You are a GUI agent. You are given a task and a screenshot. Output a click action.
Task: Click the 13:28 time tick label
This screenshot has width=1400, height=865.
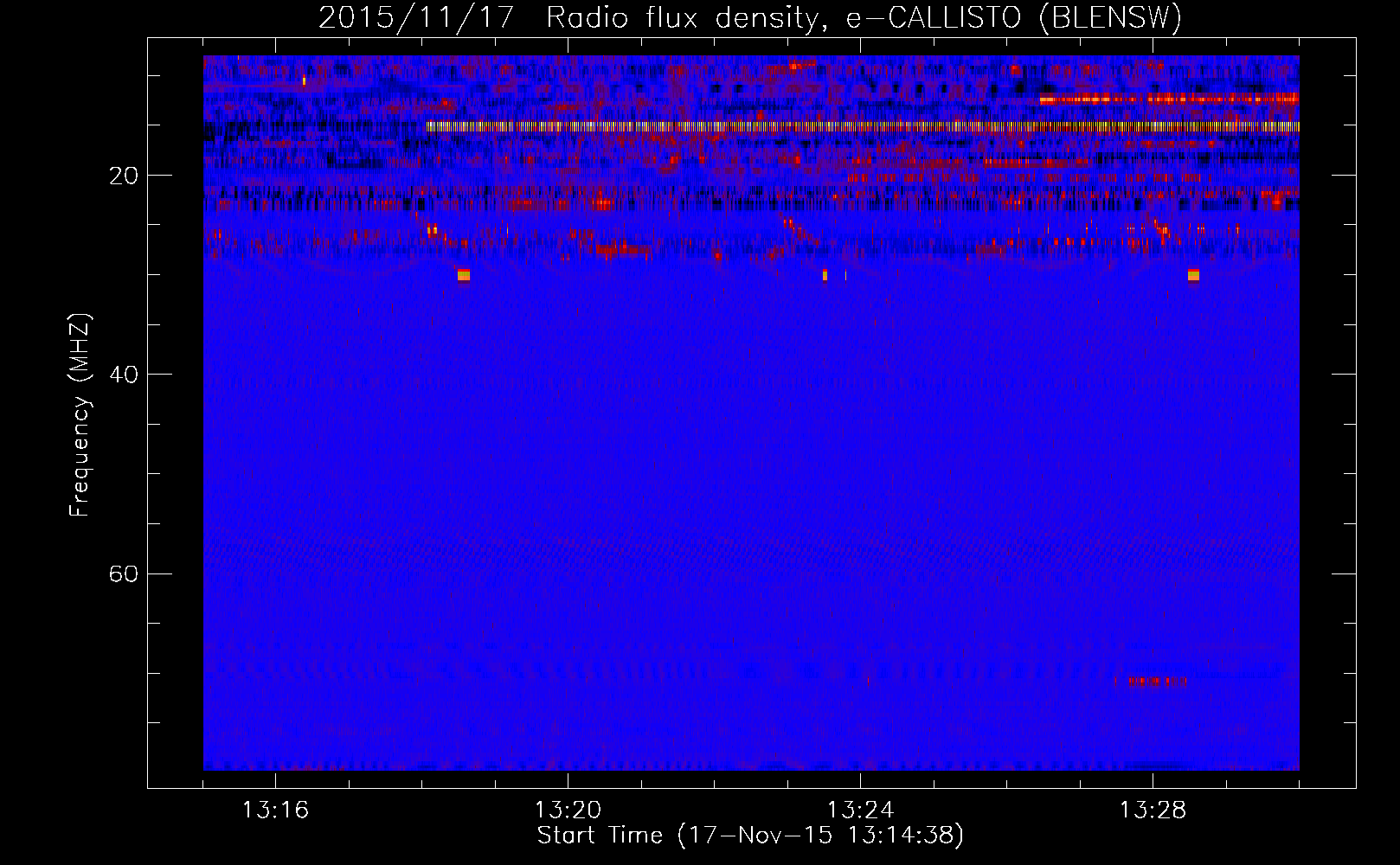pos(1153,811)
